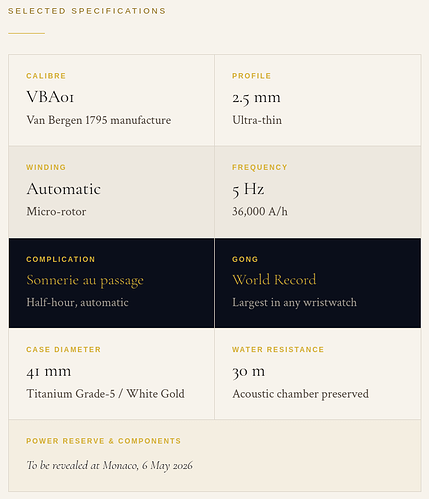Select the Winding Automatic cell

[x=111, y=191]
